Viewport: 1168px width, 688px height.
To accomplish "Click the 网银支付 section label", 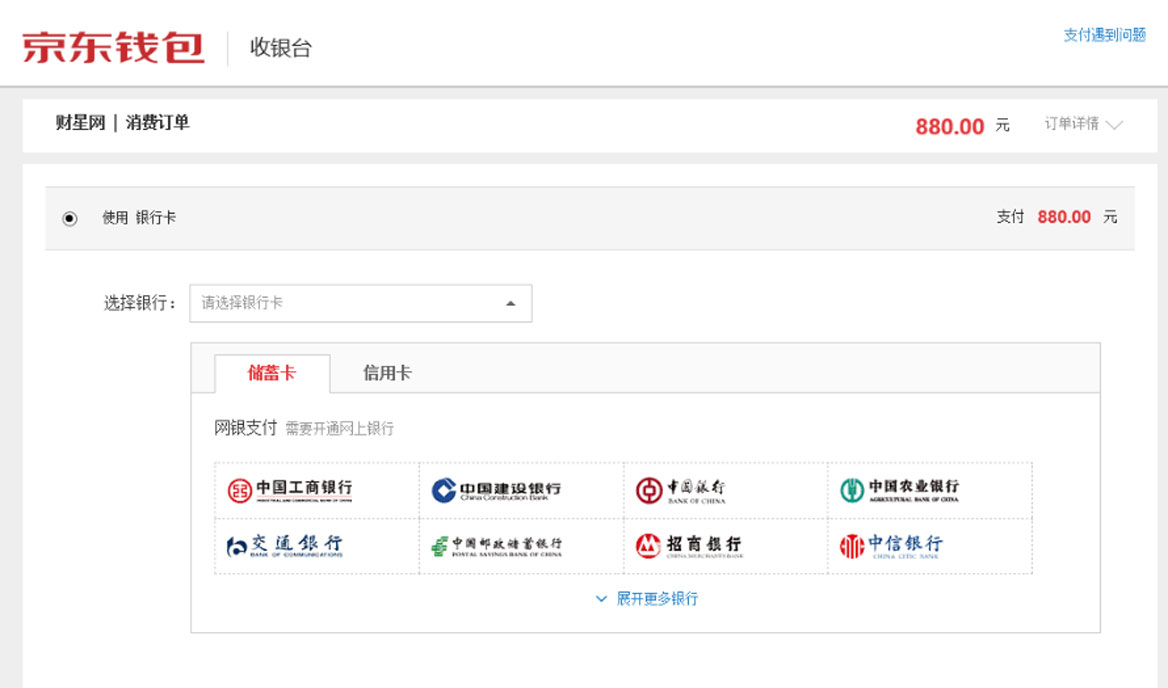I will coord(245,428).
